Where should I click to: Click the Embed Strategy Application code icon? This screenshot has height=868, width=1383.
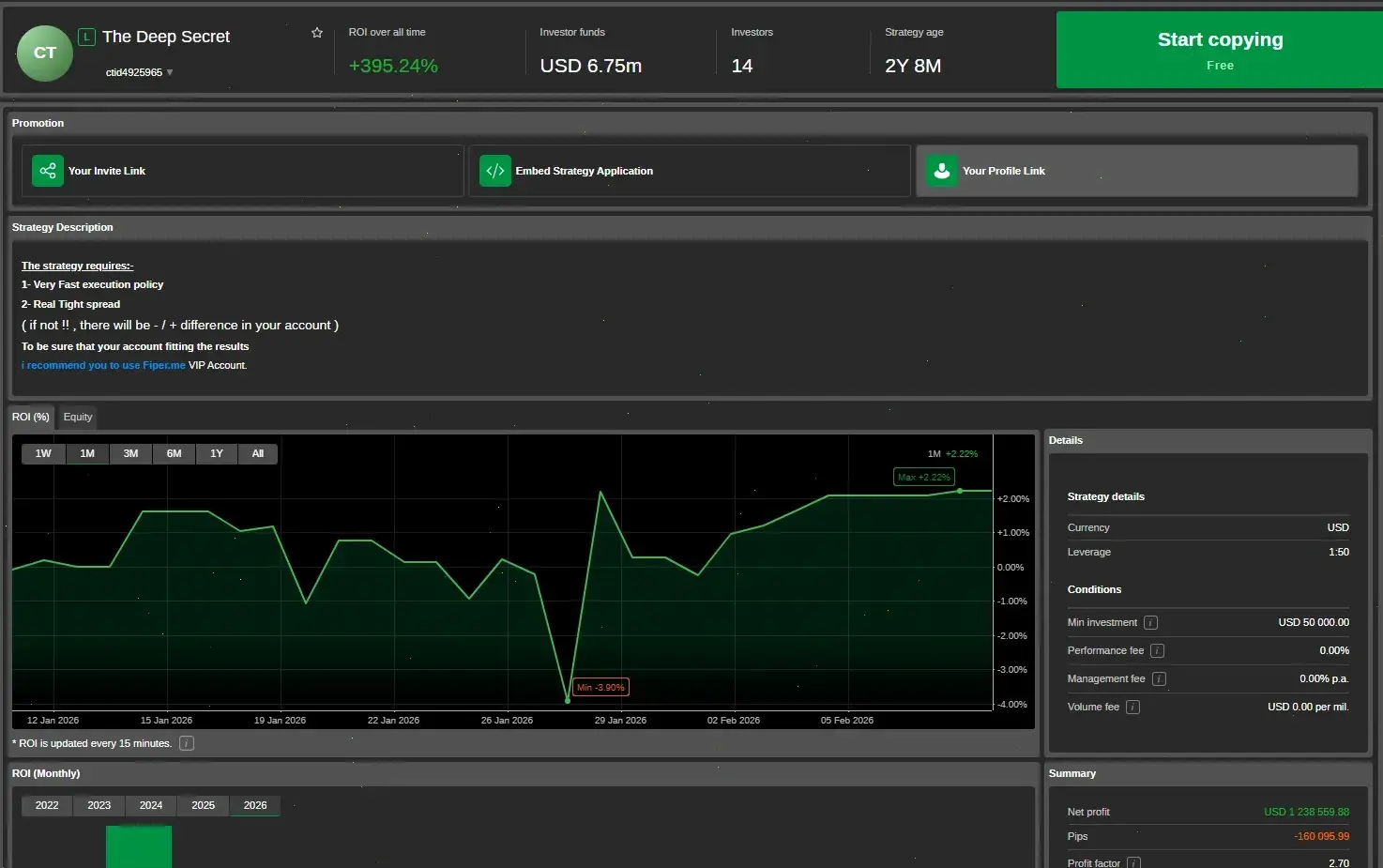494,171
